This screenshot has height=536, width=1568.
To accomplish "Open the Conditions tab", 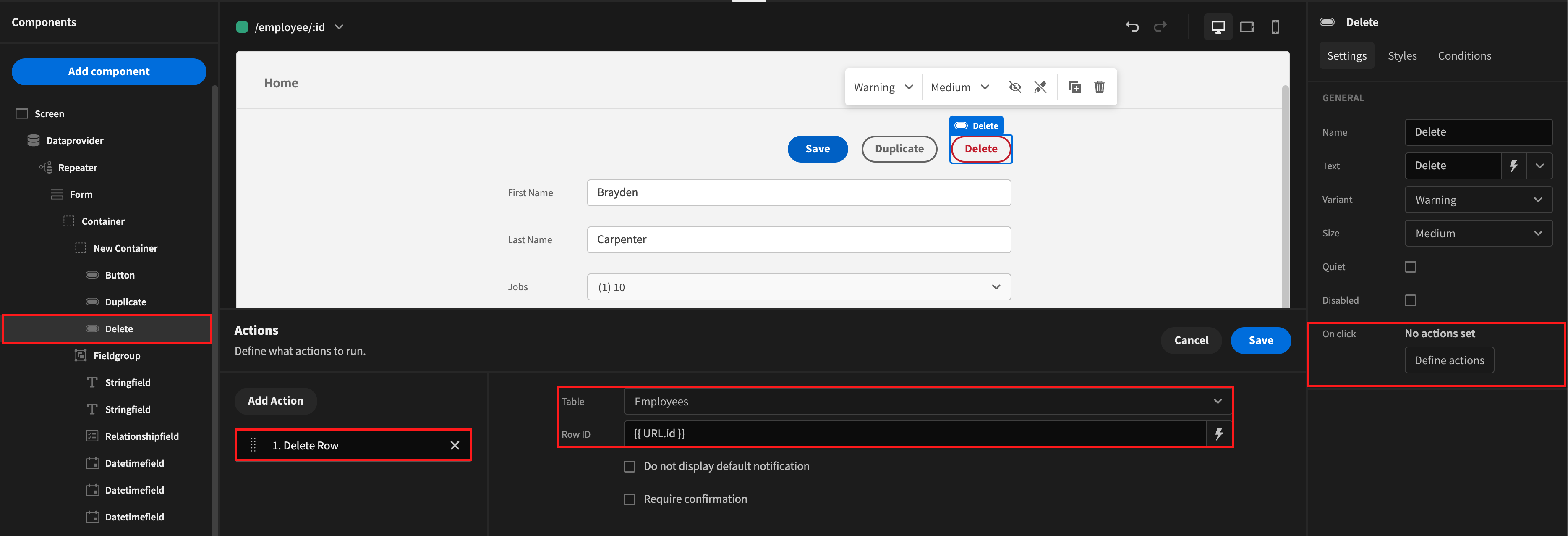I will 1464,56.
